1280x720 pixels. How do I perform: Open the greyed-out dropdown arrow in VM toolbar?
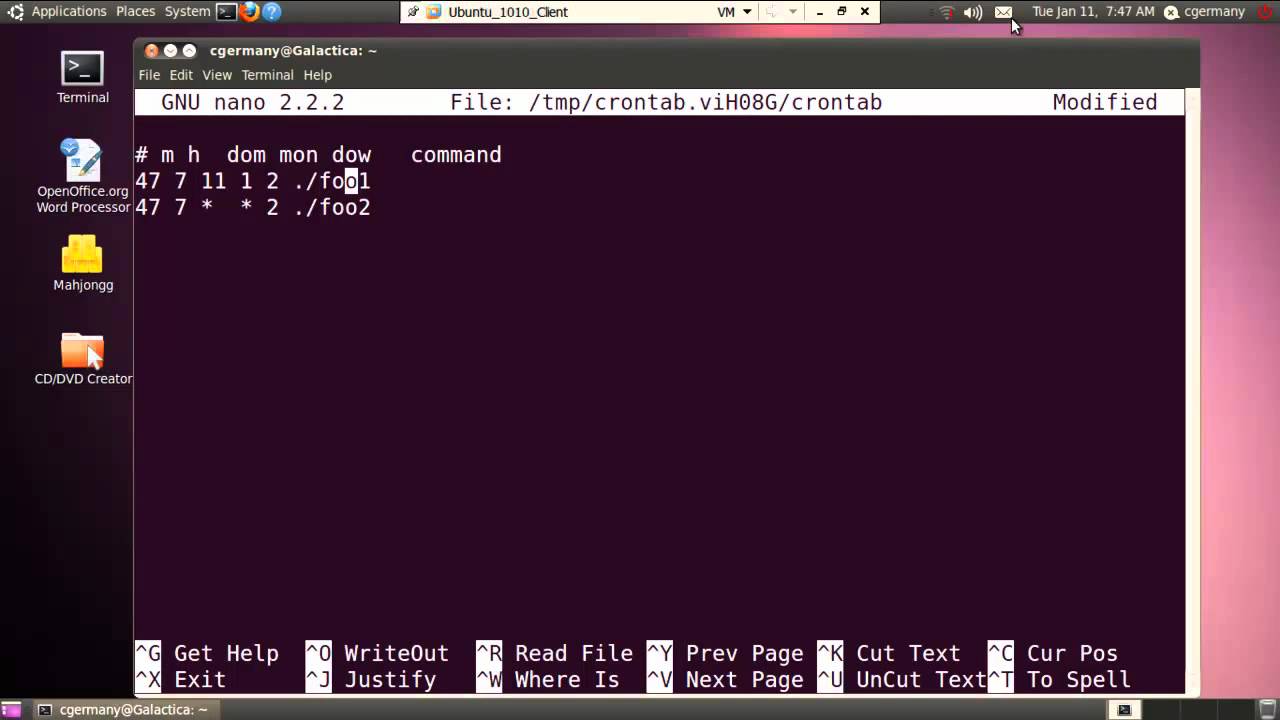pyautogui.click(x=793, y=12)
